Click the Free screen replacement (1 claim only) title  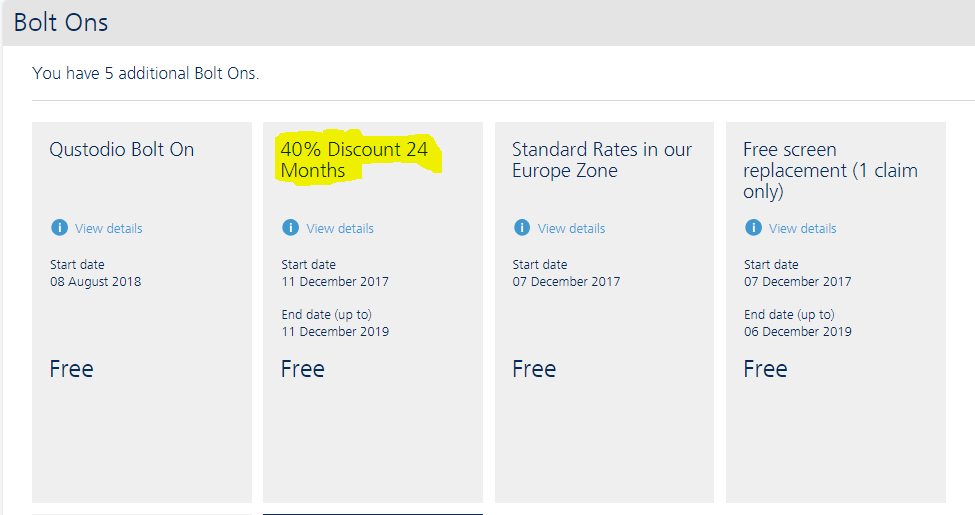coord(830,170)
